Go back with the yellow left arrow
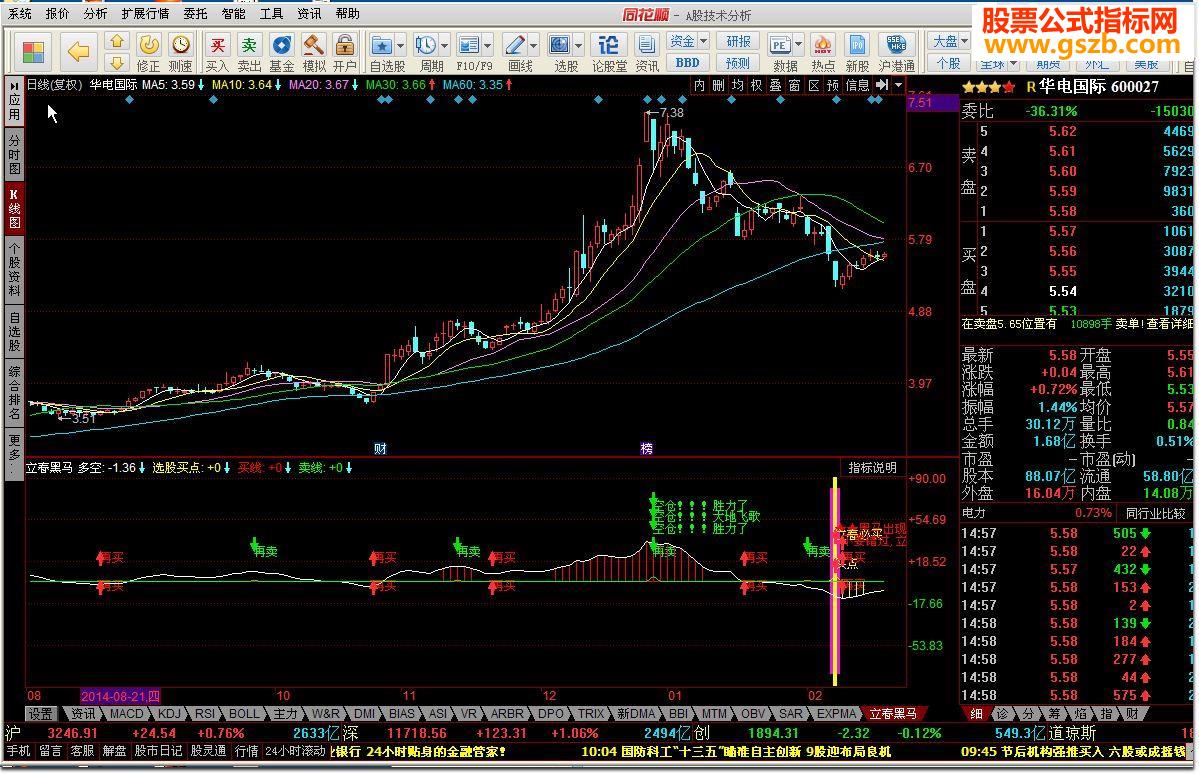 click(77, 51)
